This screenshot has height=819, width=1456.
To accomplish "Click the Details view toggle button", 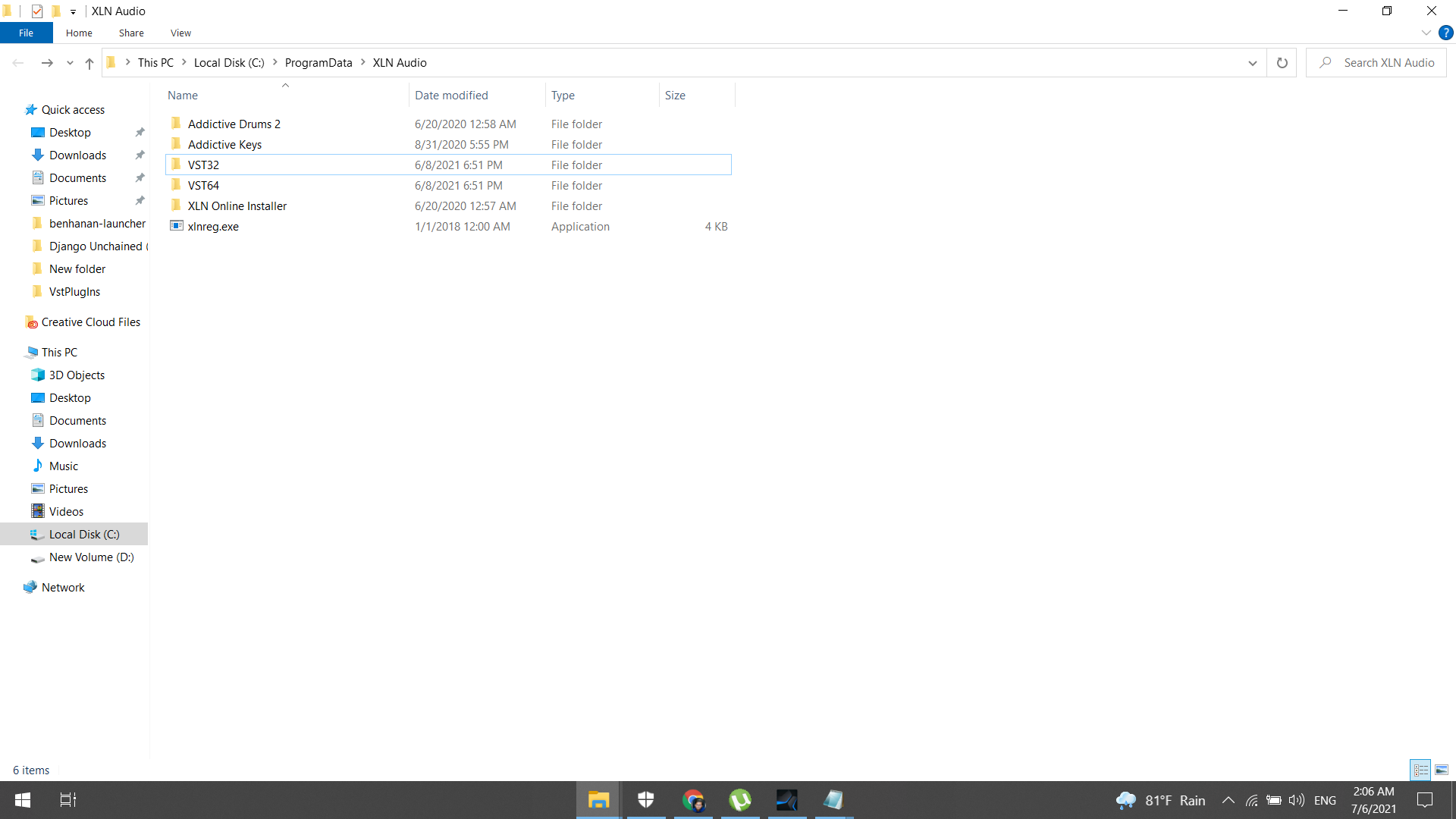I will click(x=1420, y=769).
